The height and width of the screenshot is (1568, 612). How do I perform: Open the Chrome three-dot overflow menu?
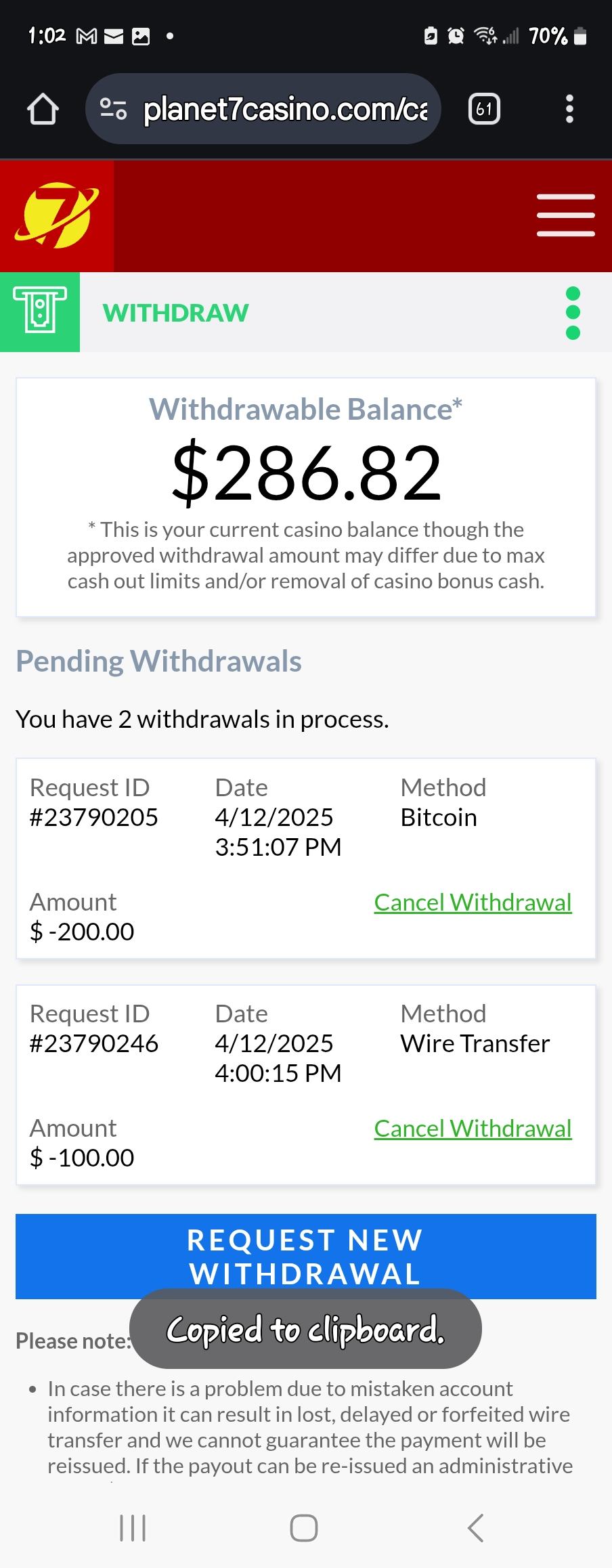(x=569, y=109)
